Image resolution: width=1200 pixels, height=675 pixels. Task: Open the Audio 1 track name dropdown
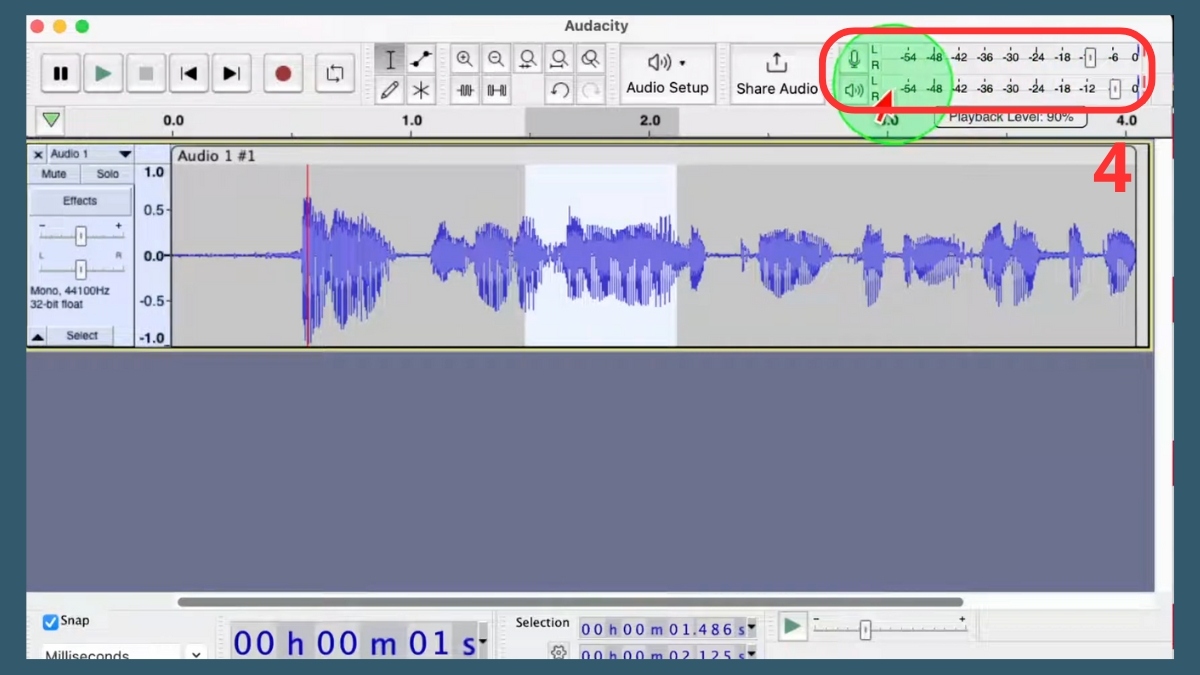(x=125, y=154)
